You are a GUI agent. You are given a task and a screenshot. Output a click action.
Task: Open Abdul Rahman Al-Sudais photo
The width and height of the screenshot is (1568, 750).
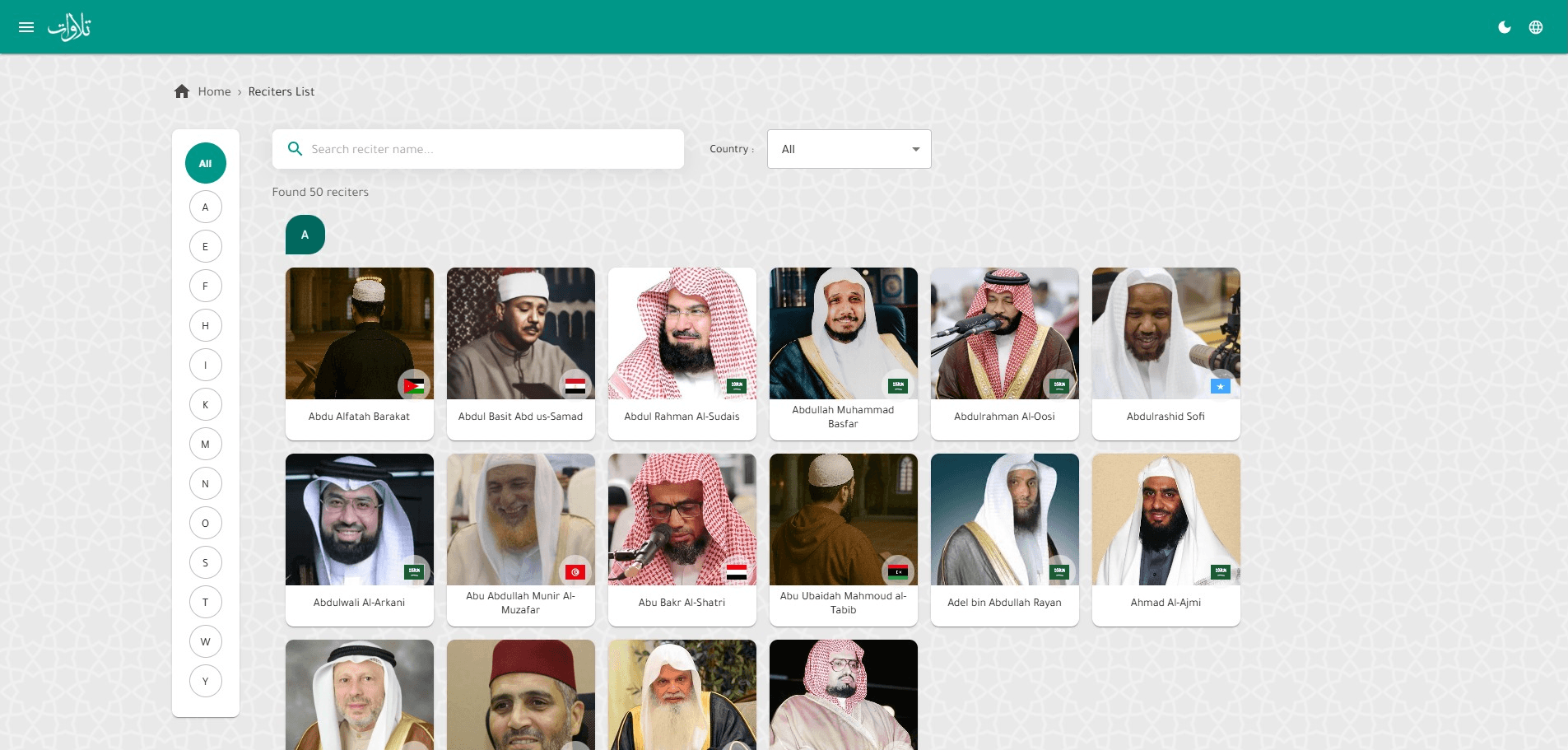tap(682, 333)
